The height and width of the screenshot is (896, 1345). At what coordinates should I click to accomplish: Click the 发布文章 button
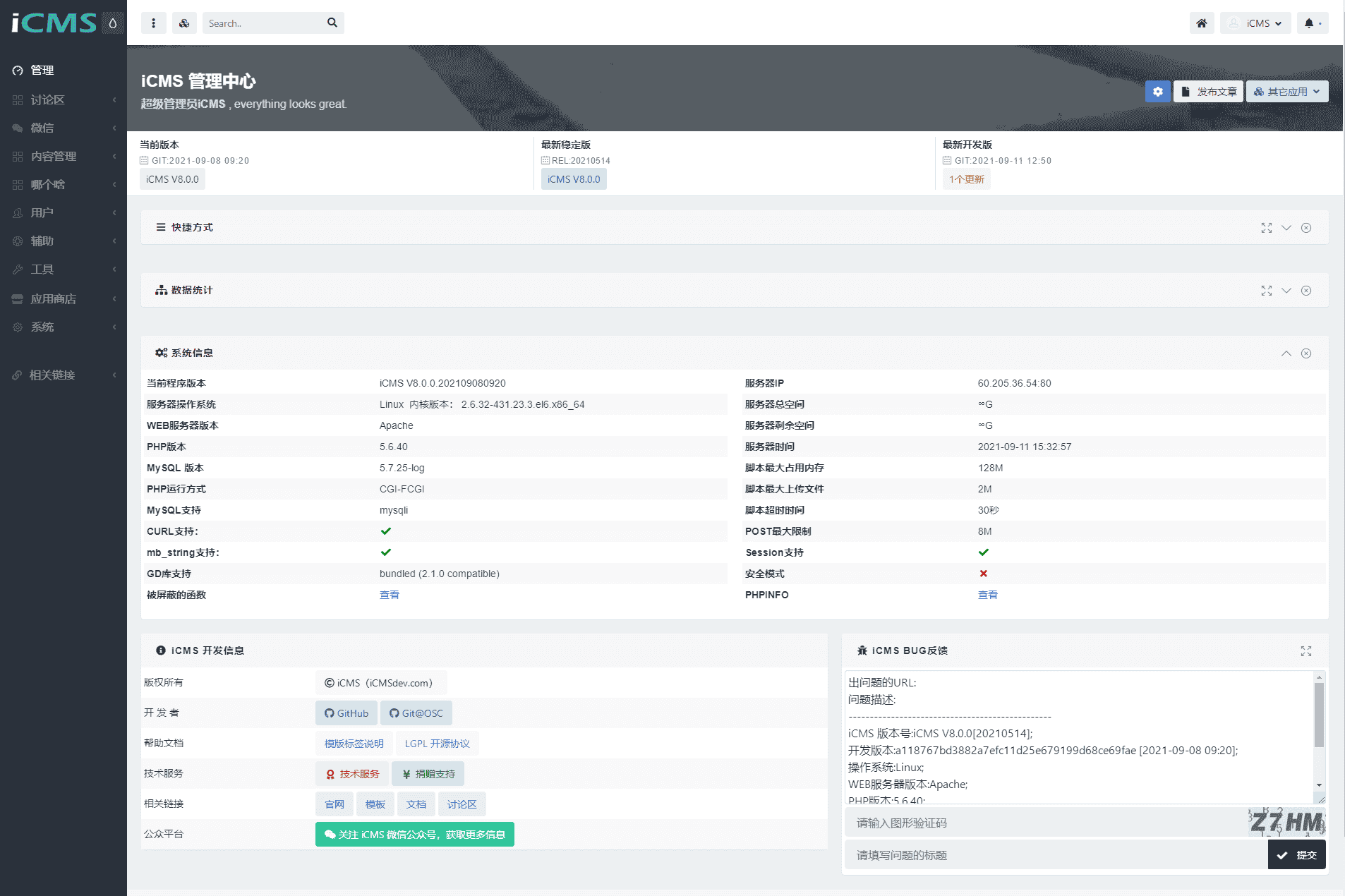[1208, 92]
